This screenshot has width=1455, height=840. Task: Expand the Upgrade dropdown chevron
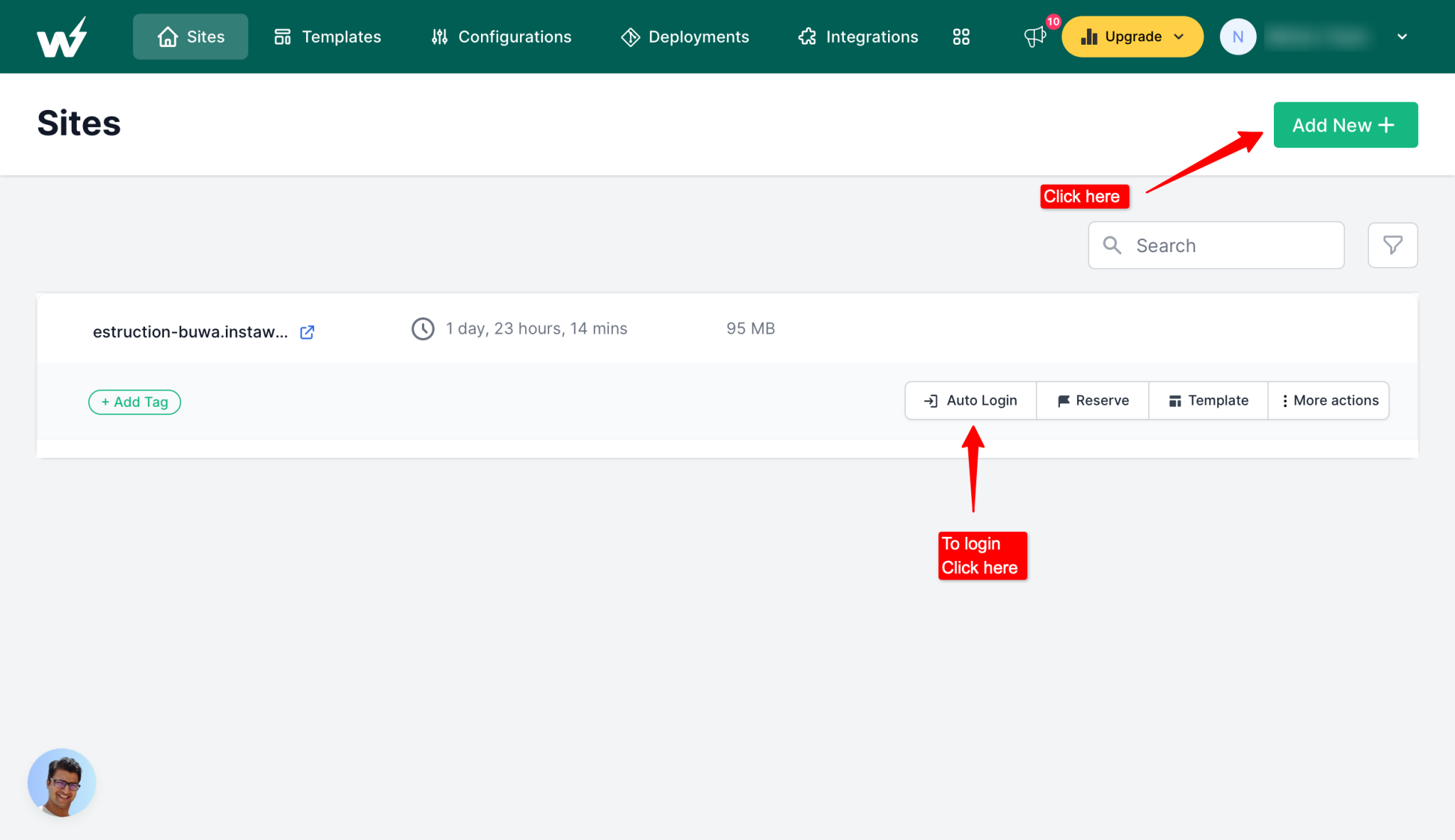pos(1179,36)
